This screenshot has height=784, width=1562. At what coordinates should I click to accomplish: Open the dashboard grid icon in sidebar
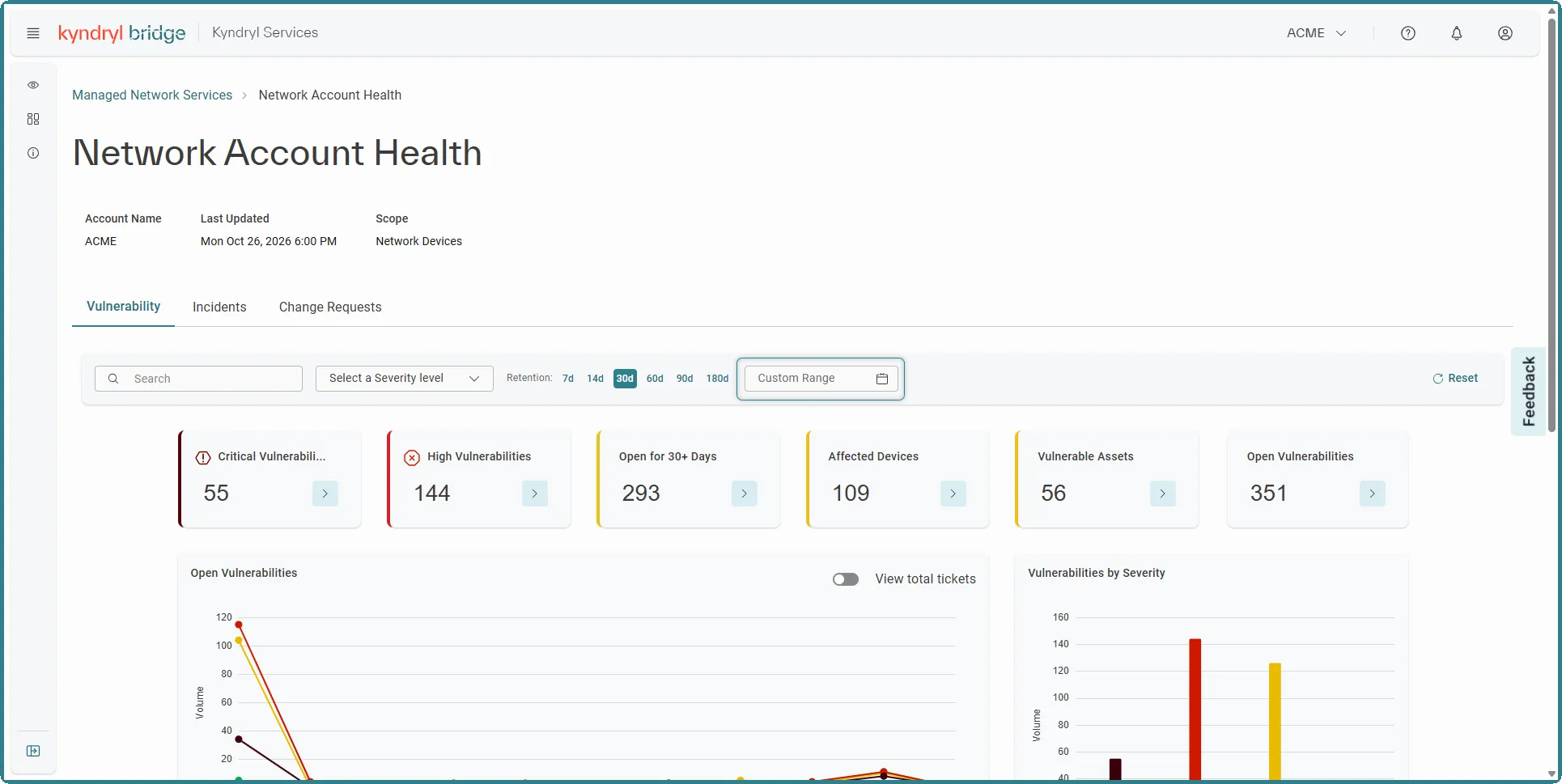tap(33, 119)
